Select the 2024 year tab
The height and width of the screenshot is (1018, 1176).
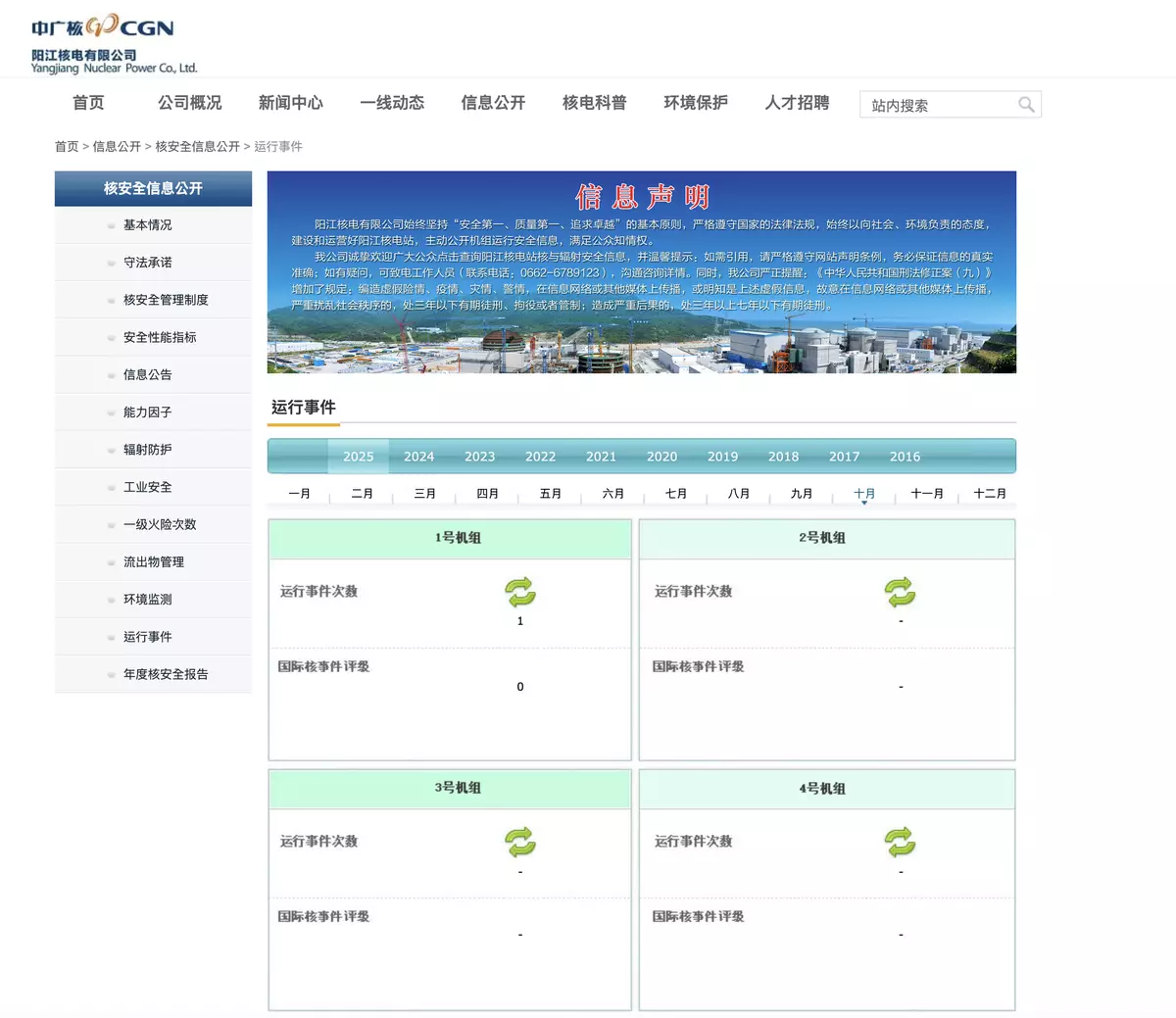click(418, 457)
